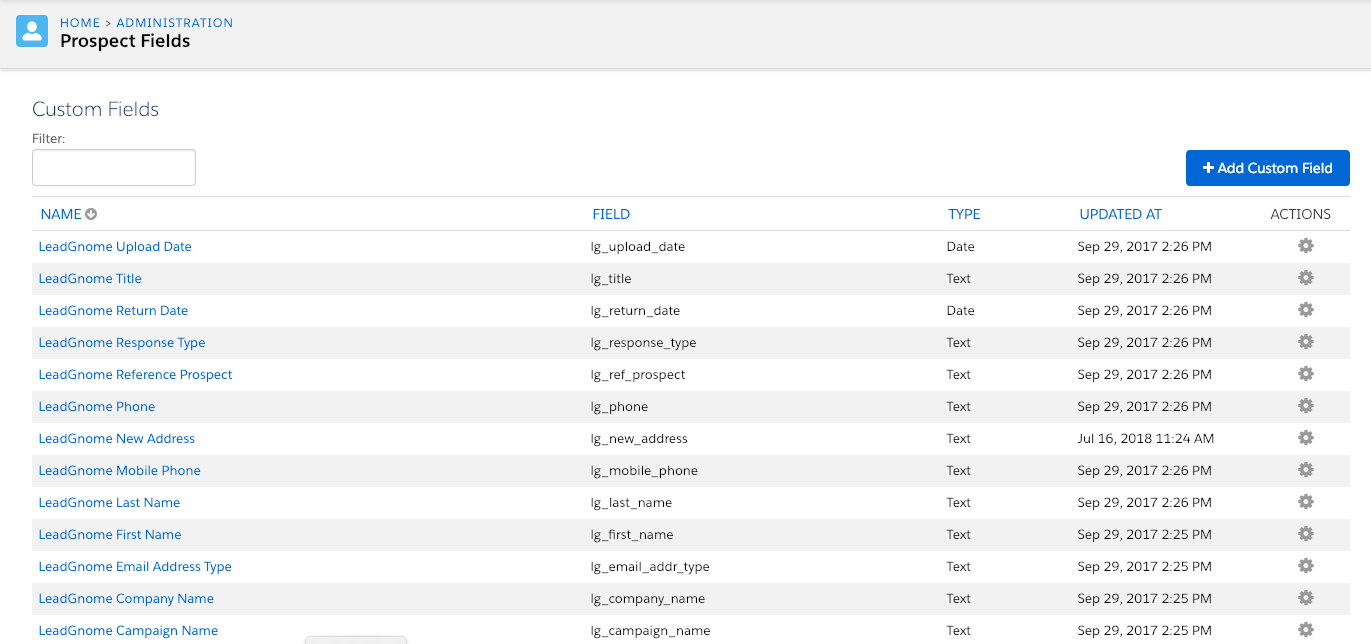Select lg_phone field cell
The width and height of the screenshot is (1371, 644).
click(x=620, y=406)
